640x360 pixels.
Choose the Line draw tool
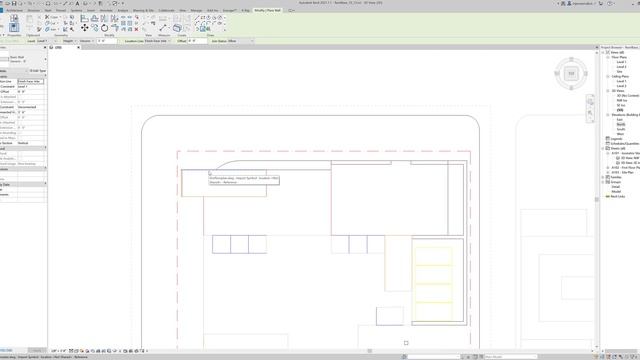tap(197, 18)
